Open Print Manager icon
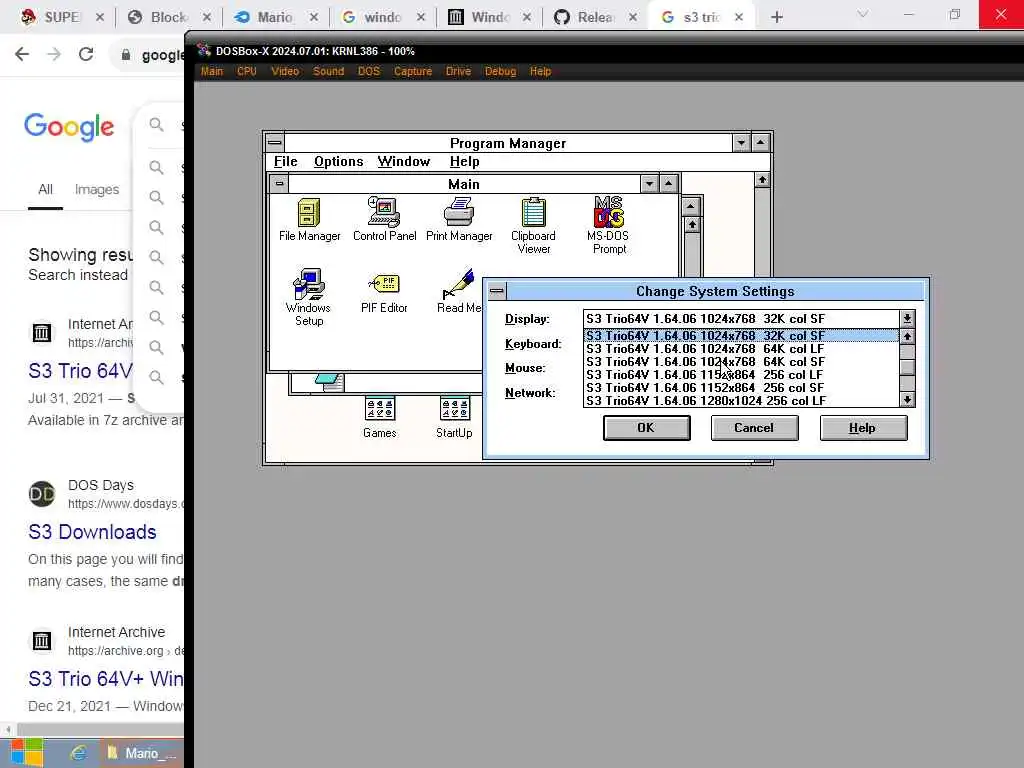This screenshot has width=1024, height=768. pos(459,220)
